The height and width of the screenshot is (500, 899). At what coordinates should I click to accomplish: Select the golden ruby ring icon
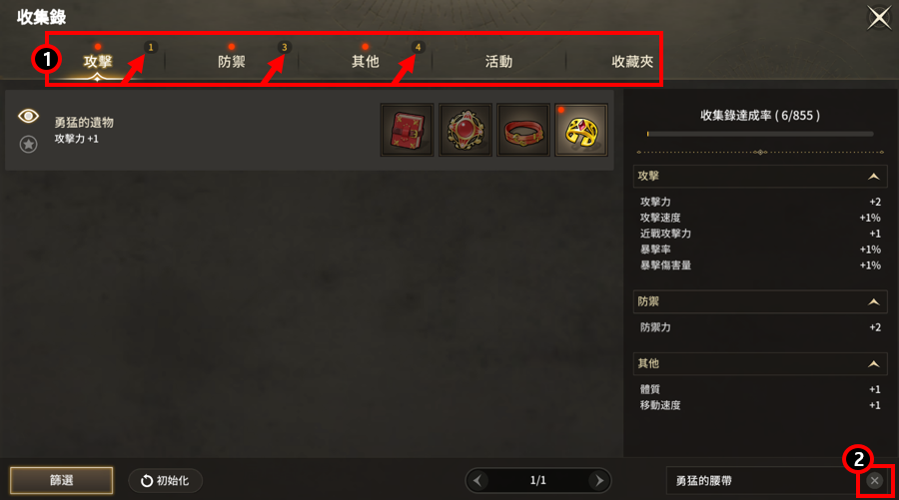coord(581,130)
